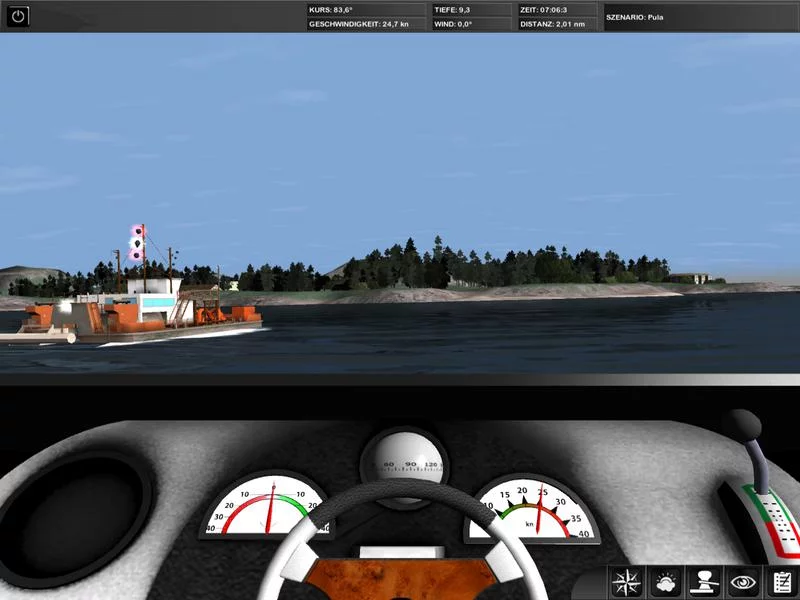Click the speedometer gauge in knots
Viewport: 800px width, 600px height.
pos(532,509)
